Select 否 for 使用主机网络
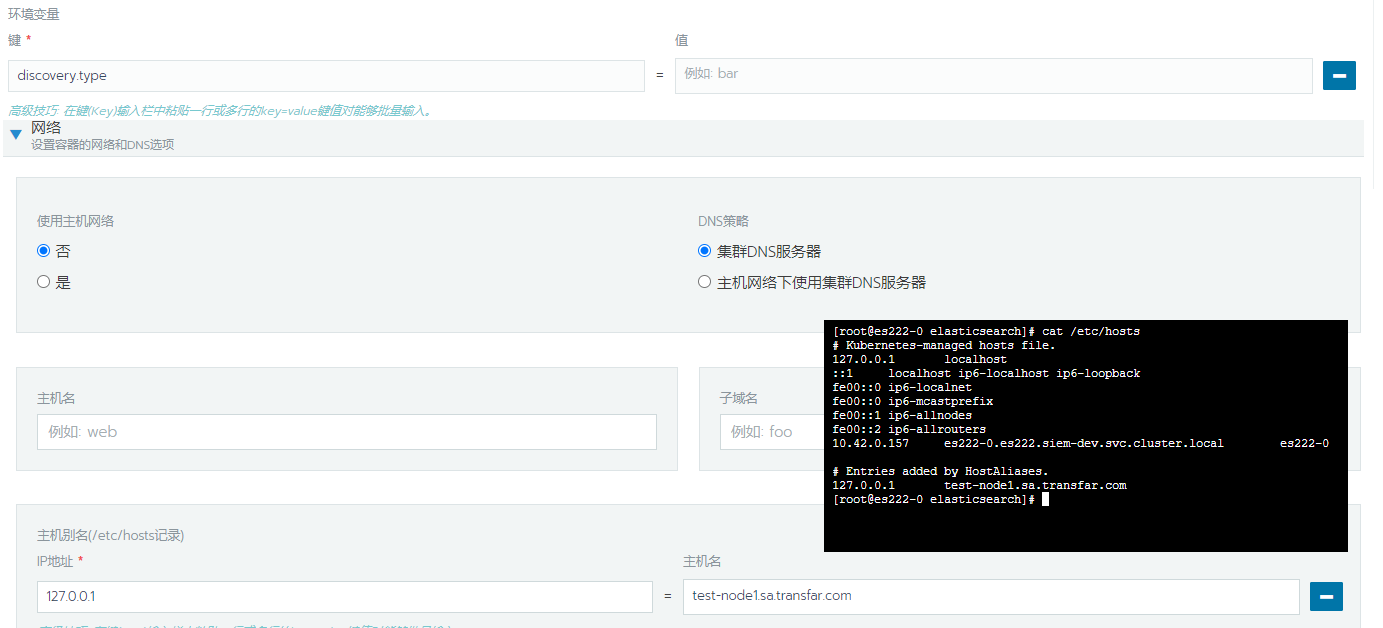1383x628 pixels. click(43, 251)
